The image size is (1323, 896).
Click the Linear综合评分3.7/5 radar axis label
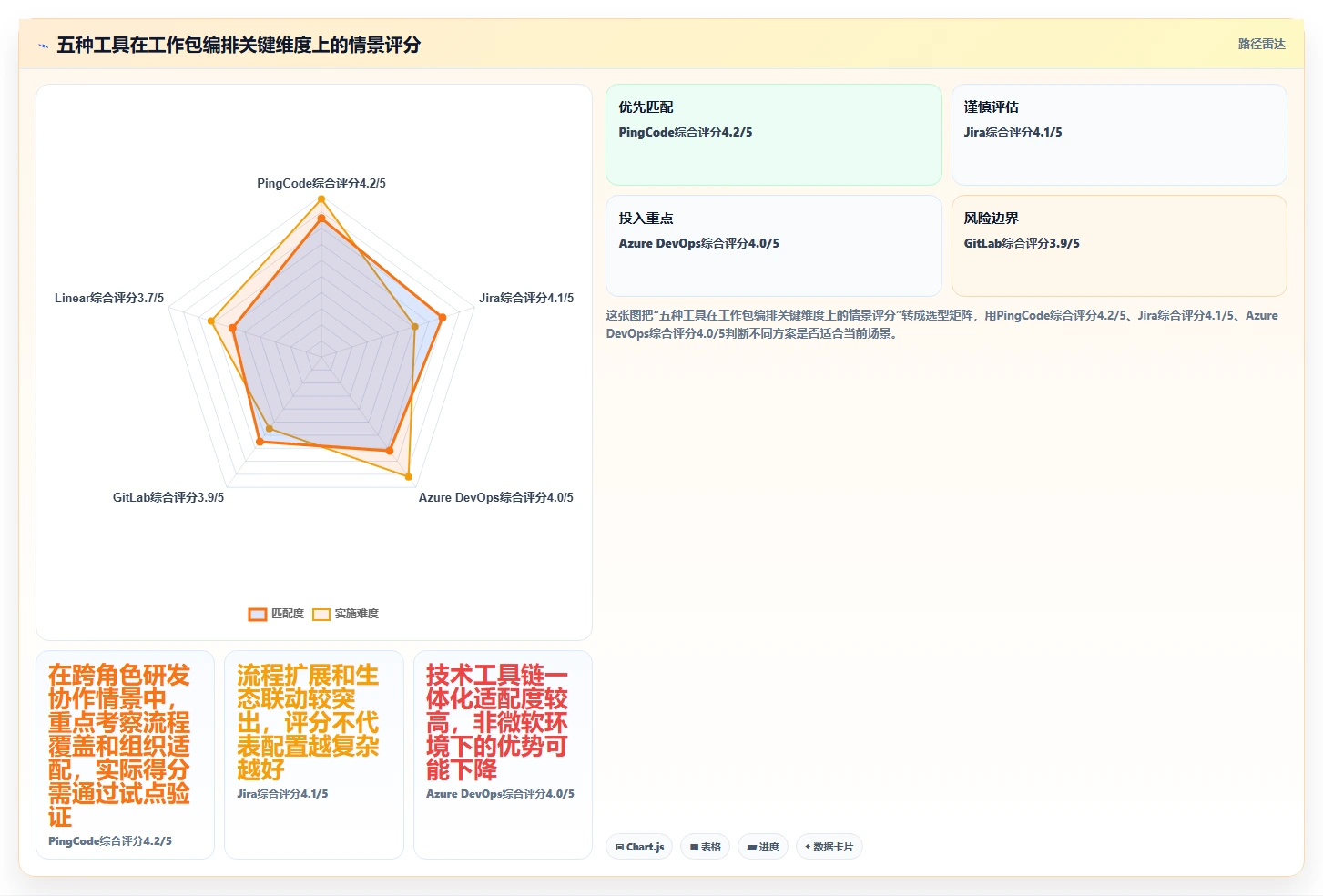click(x=109, y=298)
